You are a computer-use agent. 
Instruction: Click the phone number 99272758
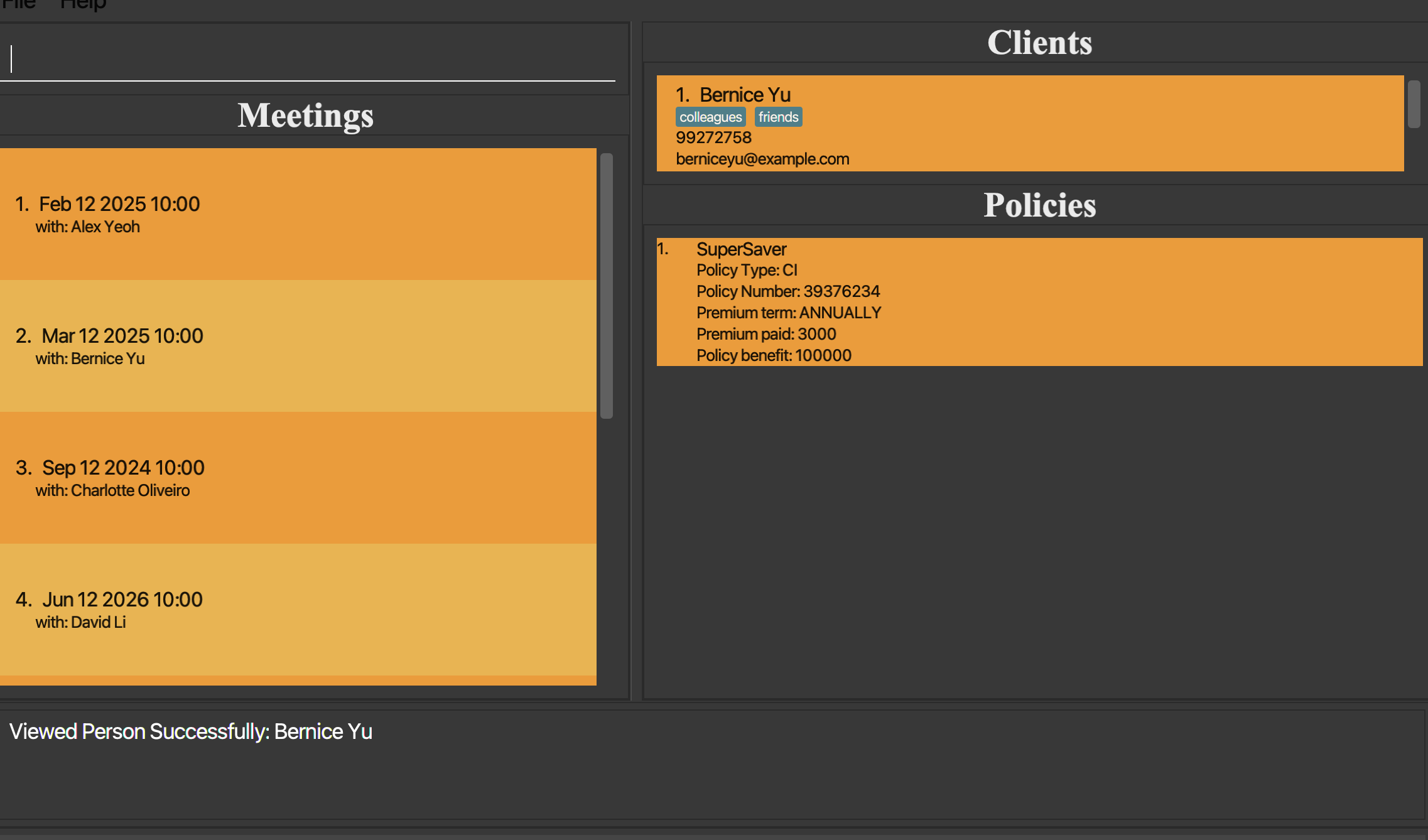(713, 137)
